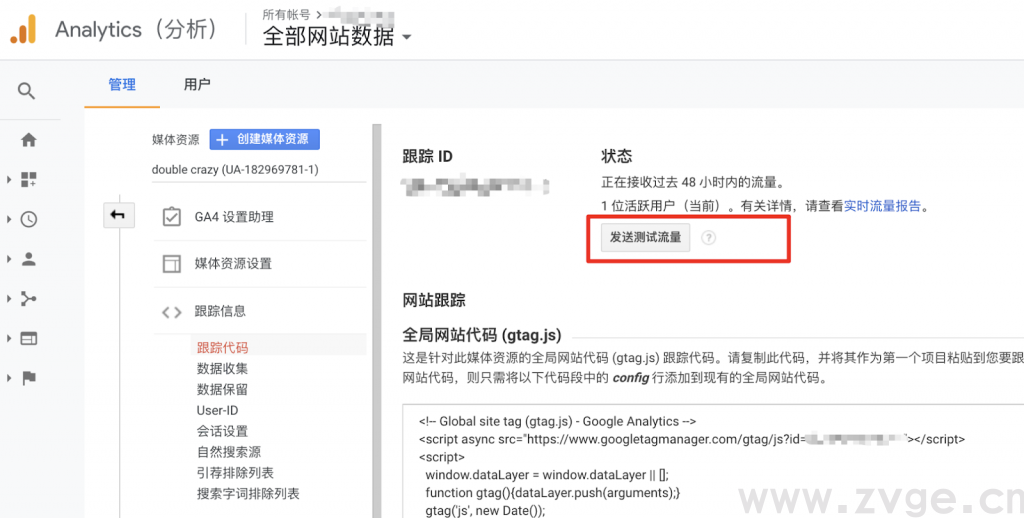Screen dimensions: 1024x518
Task: Expand the Realtime section arrow
Action: 9,219
